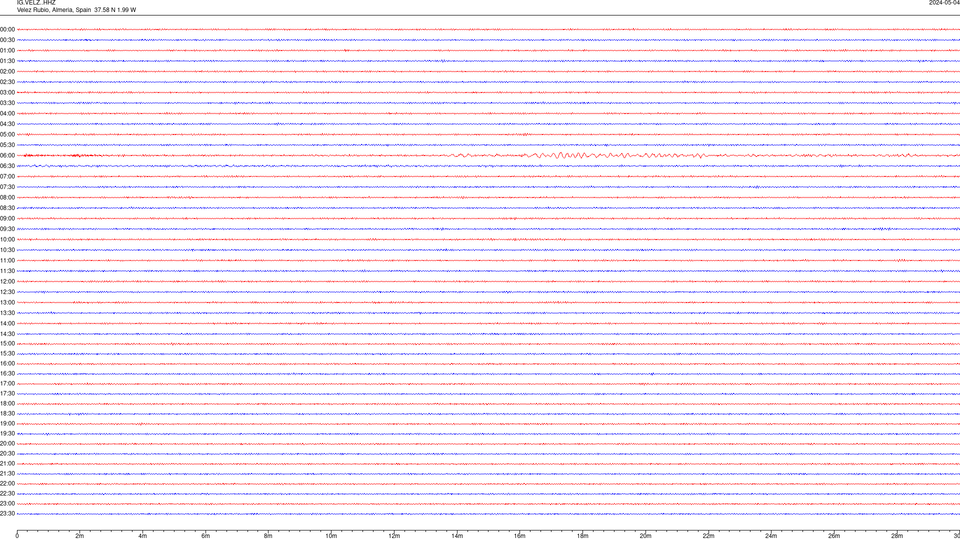Click the 6m tick label on the time axis
Screen dimensions: 960x540
205,536
